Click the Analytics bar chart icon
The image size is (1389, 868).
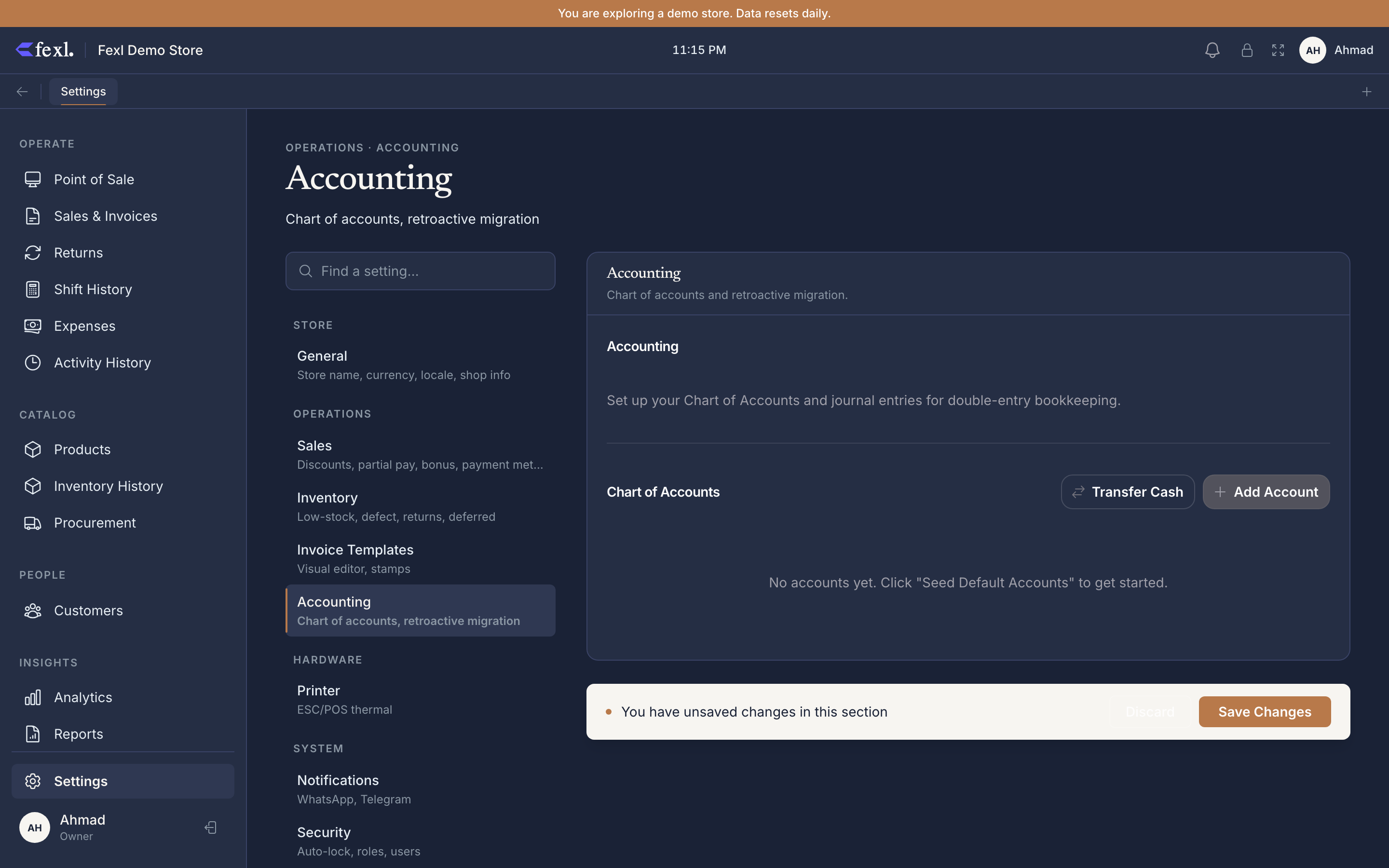pyautogui.click(x=33, y=697)
